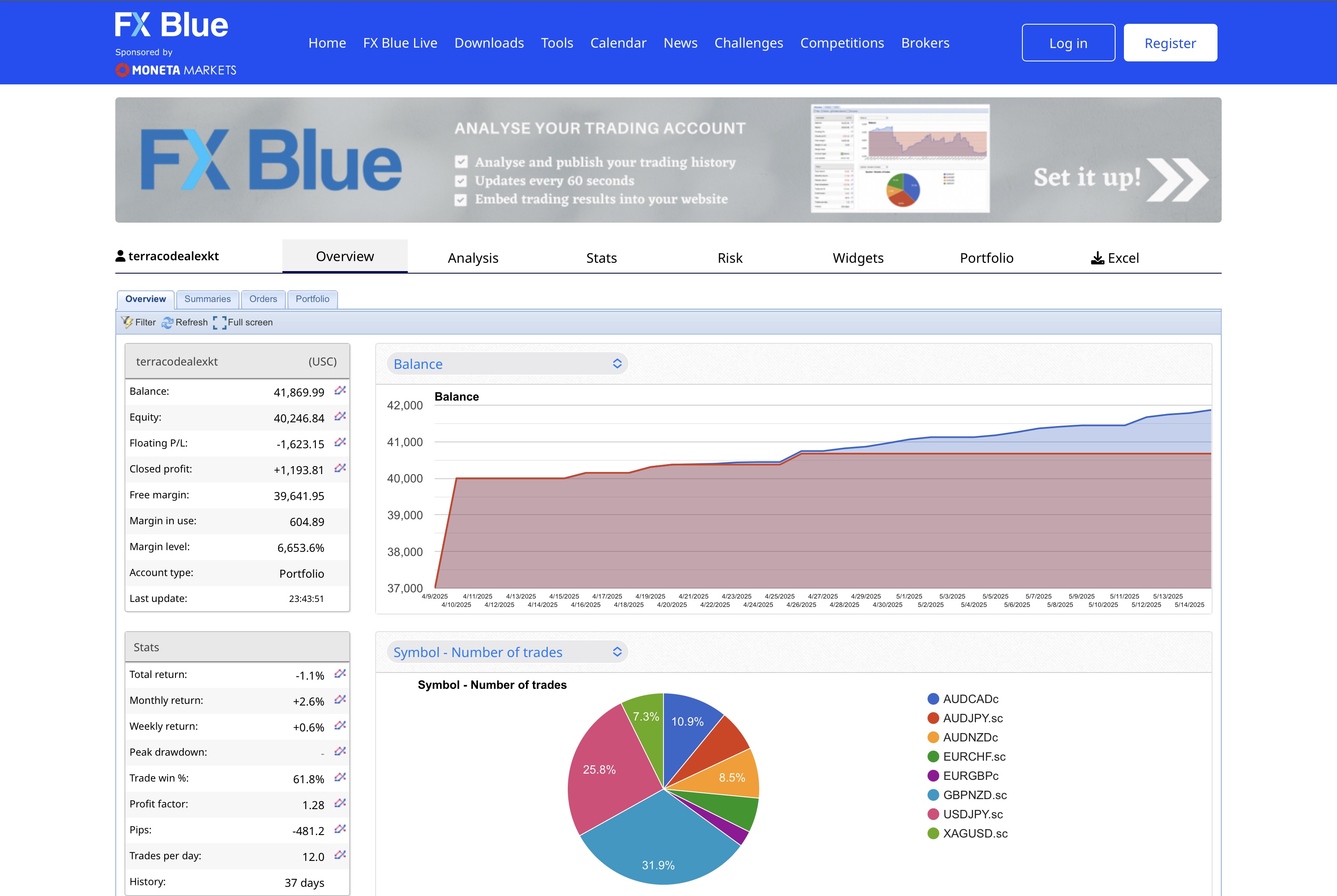Click the Full screen brackets icon
The height and width of the screenshot is (896, 1337).
[219, 323]
